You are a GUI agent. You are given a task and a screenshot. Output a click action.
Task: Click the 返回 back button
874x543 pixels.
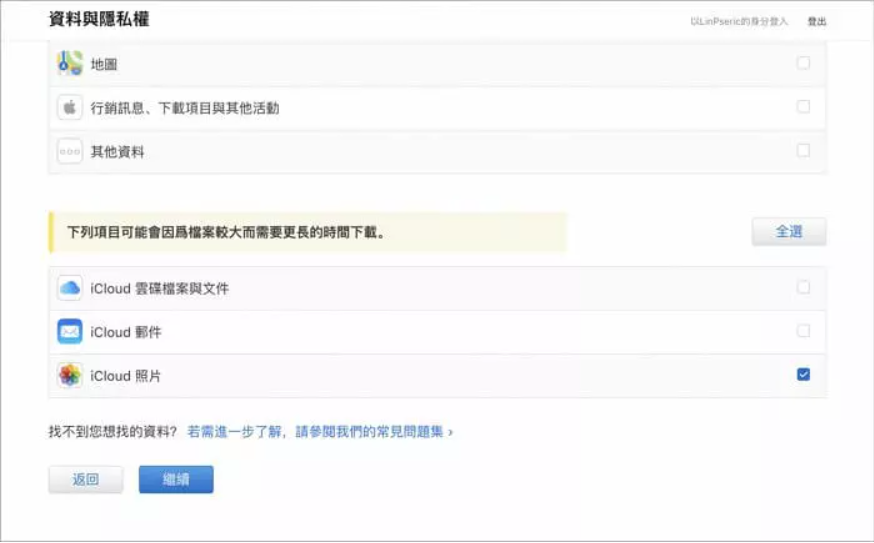tap(85, 479)
